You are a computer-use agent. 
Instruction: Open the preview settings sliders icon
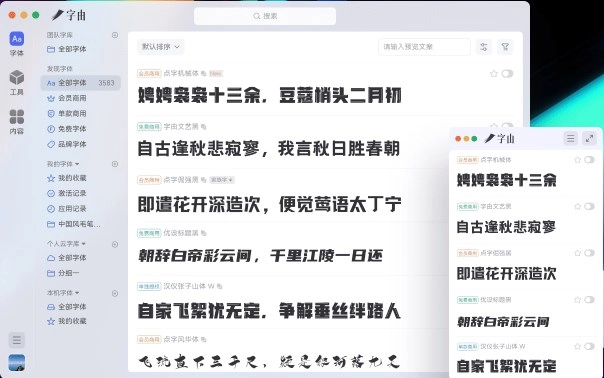tap(484, 47)
